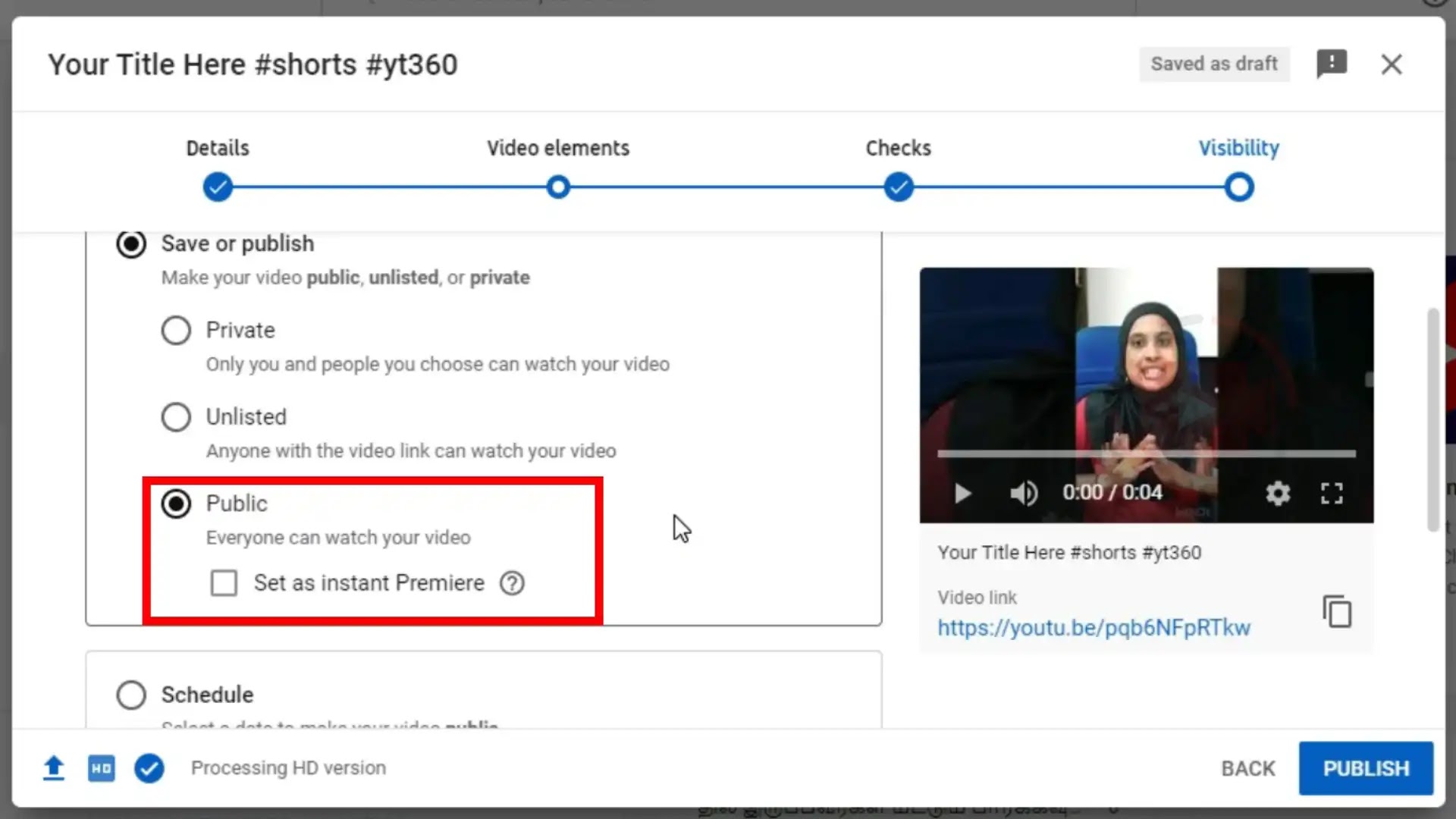The image size is (1456, 819).
Task: Go to the Video elements step
Action: (558, 187)
